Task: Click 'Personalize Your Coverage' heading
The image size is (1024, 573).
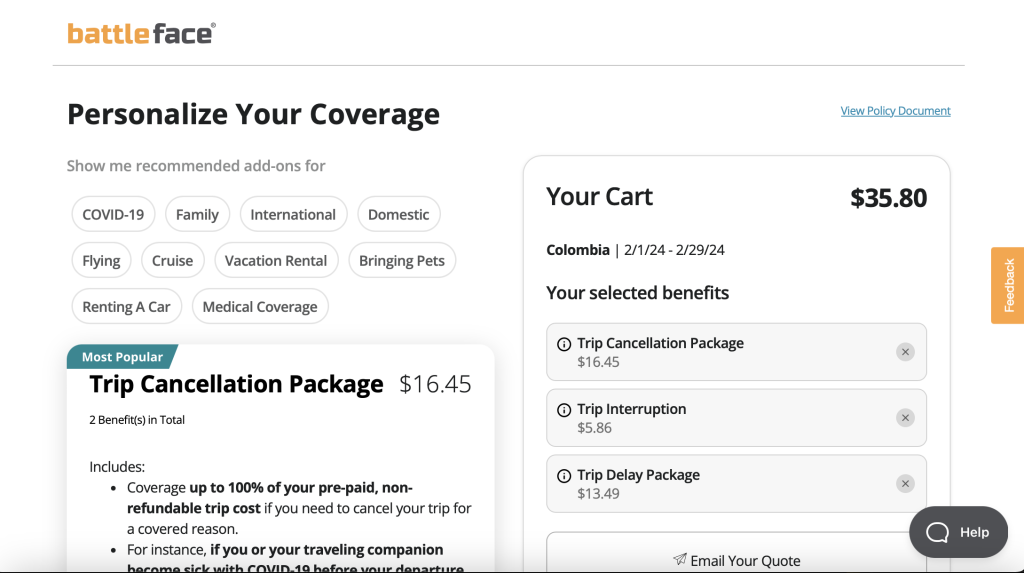Action: (253, 114)
